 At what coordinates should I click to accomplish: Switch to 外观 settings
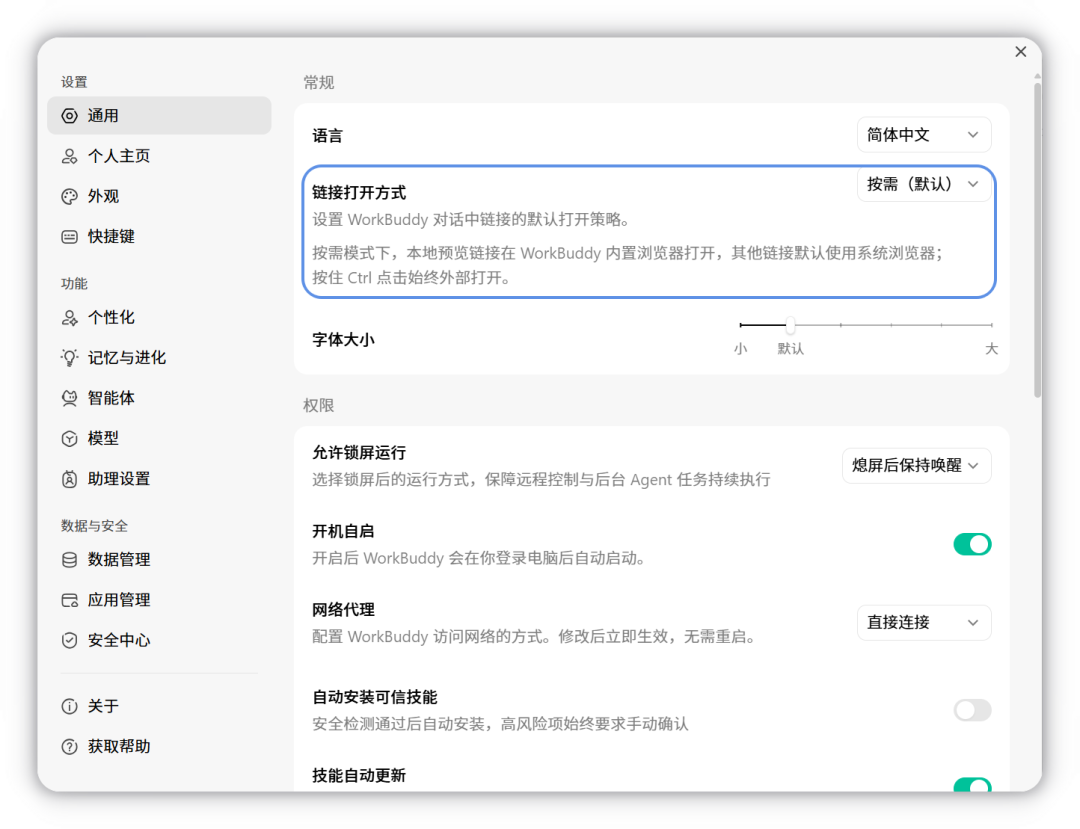[159, 196]
